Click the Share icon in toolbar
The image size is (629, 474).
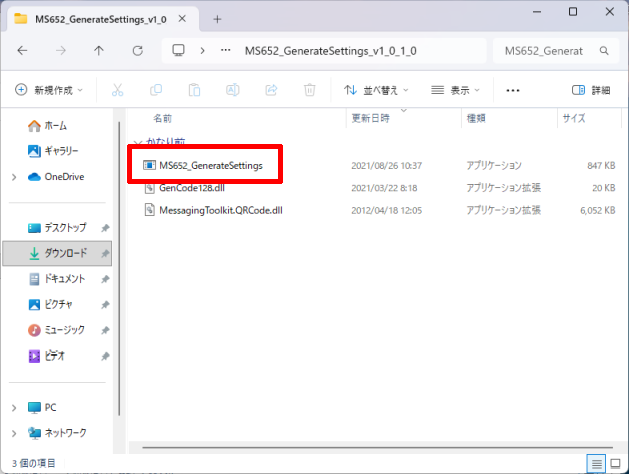click(x=271, y=90)
